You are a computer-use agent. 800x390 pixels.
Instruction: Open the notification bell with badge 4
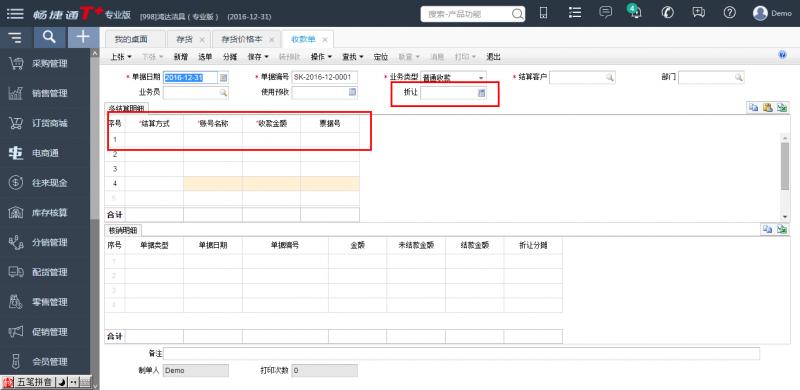coord(635,12)
